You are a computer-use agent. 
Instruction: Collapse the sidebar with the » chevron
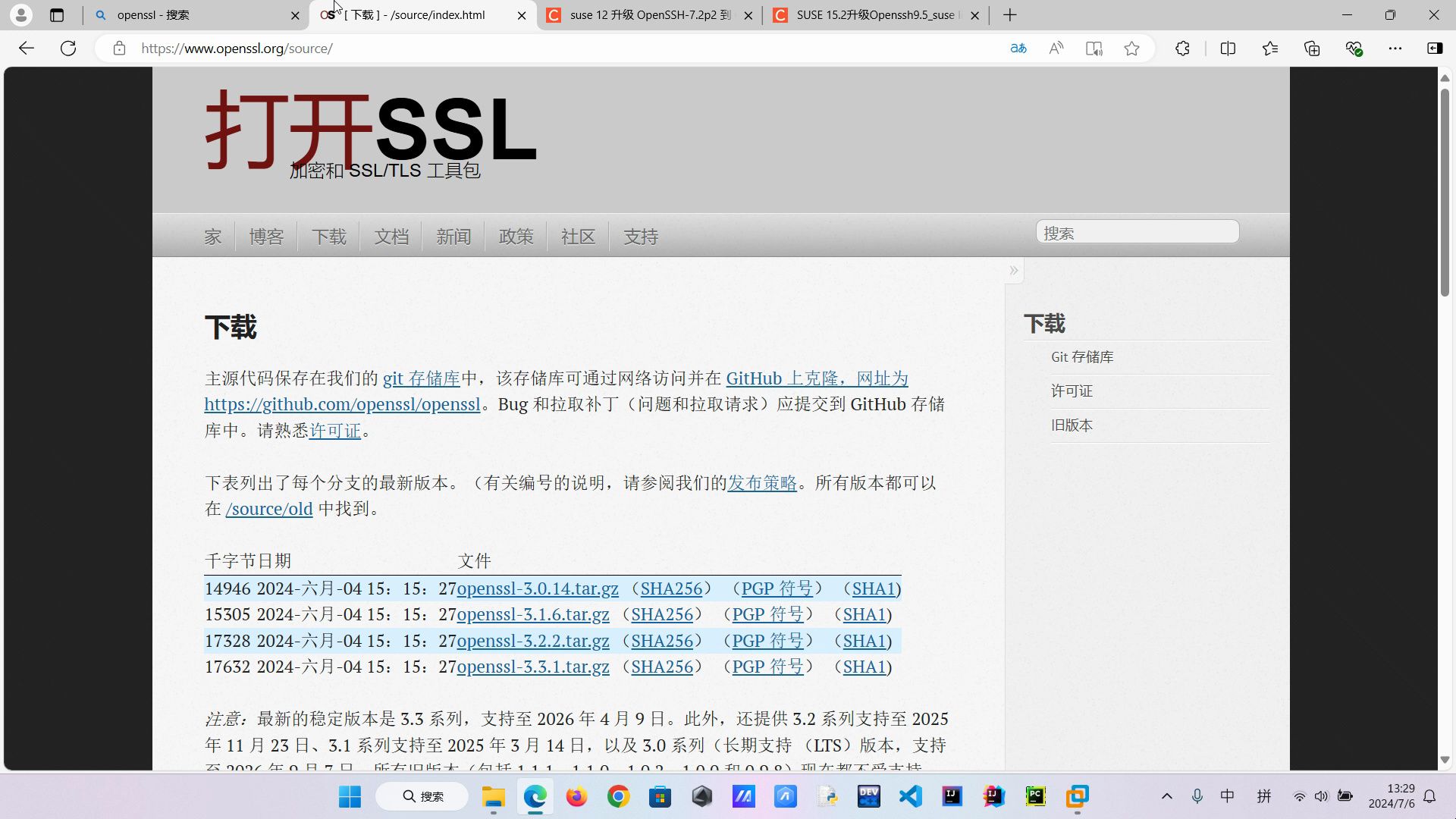[x=1014, y=271]
